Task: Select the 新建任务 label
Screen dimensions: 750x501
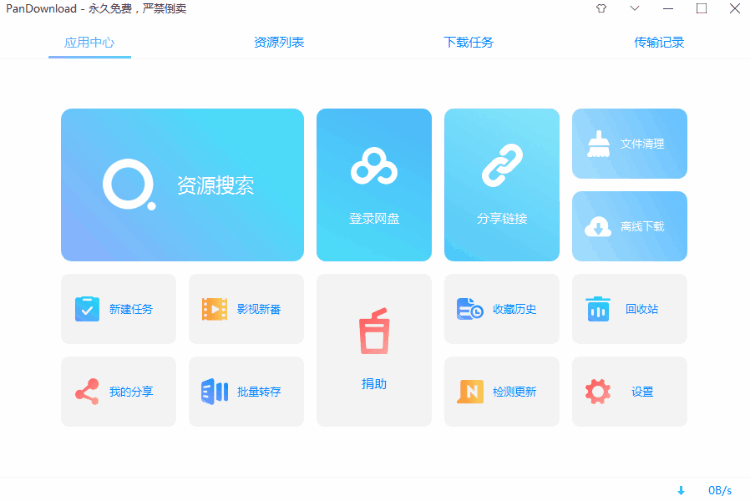Action: tap(131, 309)
